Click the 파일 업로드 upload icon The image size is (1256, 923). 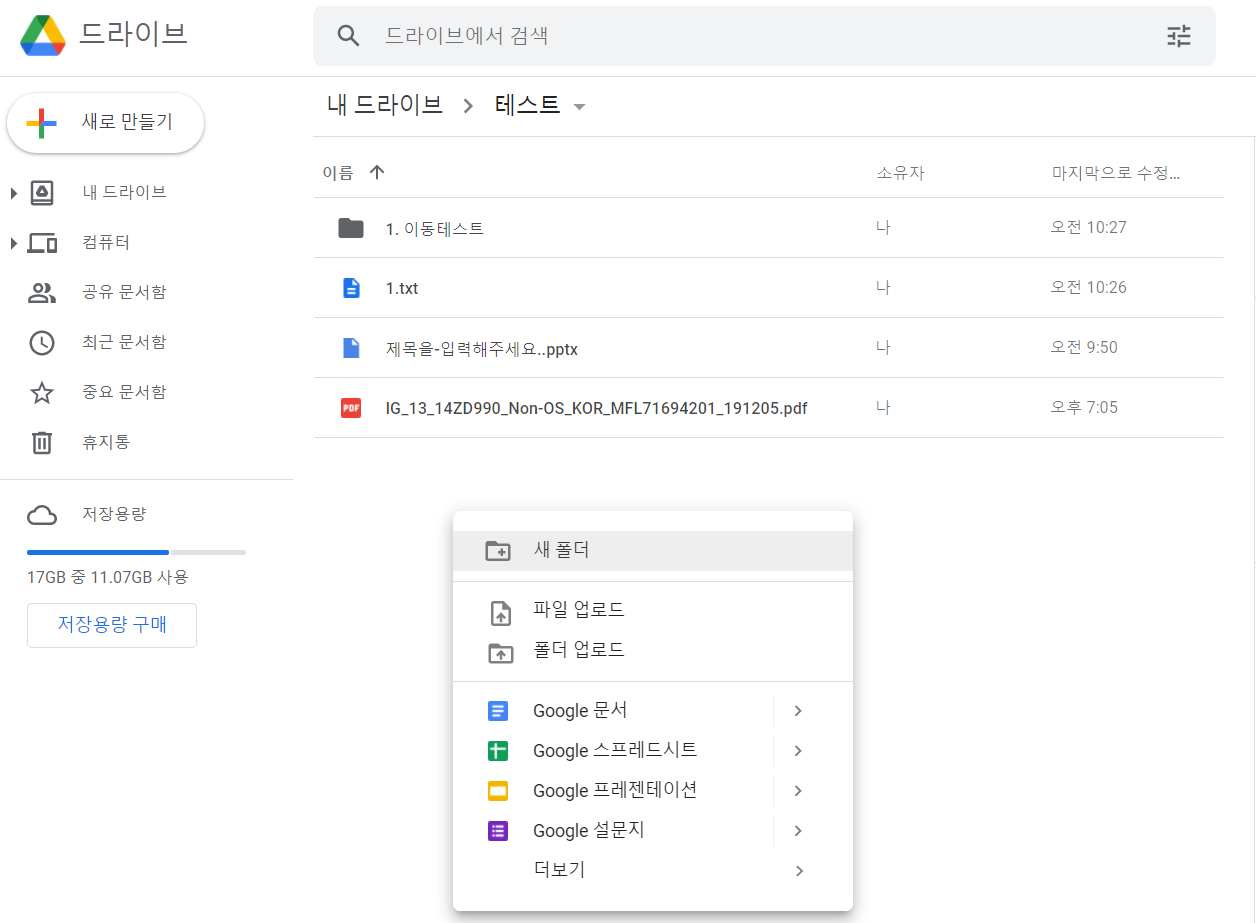pos(500,612)
